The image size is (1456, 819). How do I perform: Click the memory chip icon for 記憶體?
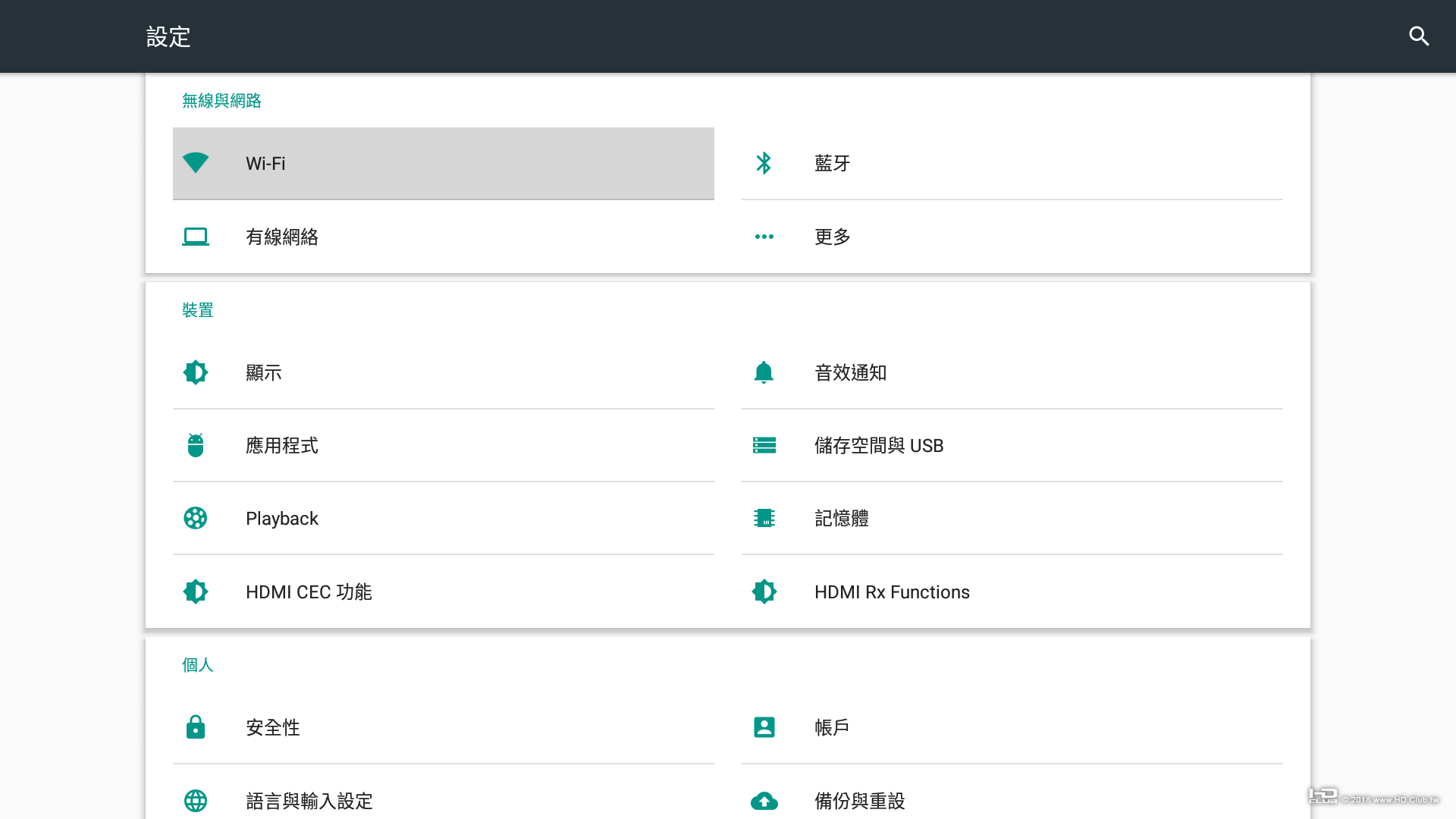click(x=764, y=518)
